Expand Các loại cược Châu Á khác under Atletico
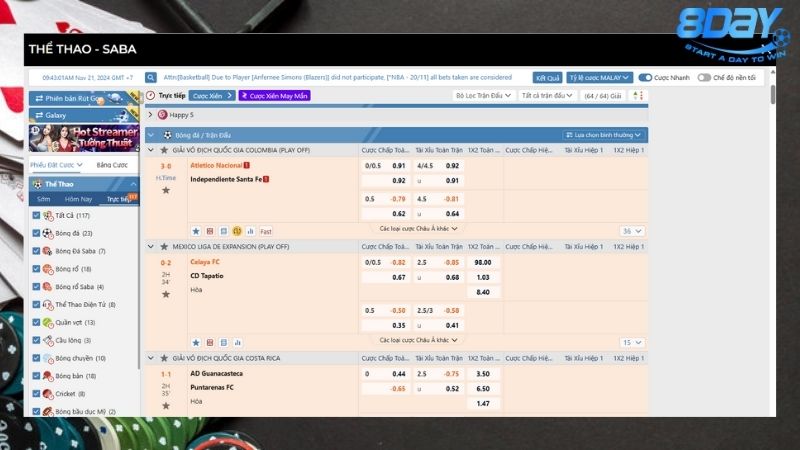This screenshot has width=800, height=450. [x=418, y=229]
